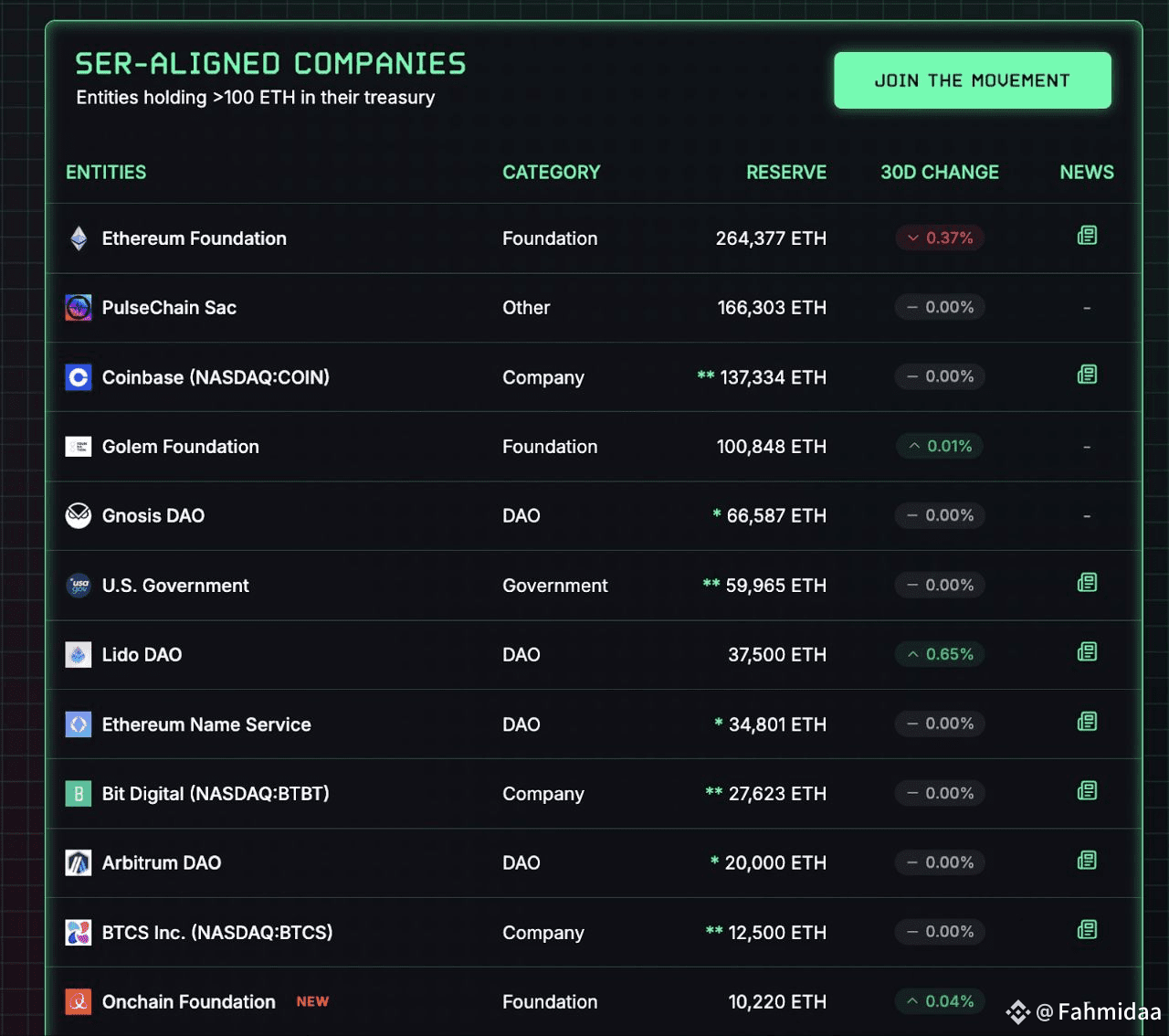Click the 66,587 ETH reserve value
Image resolution: width=1169 pixels, height=1036 pixels.
point(776,516)
